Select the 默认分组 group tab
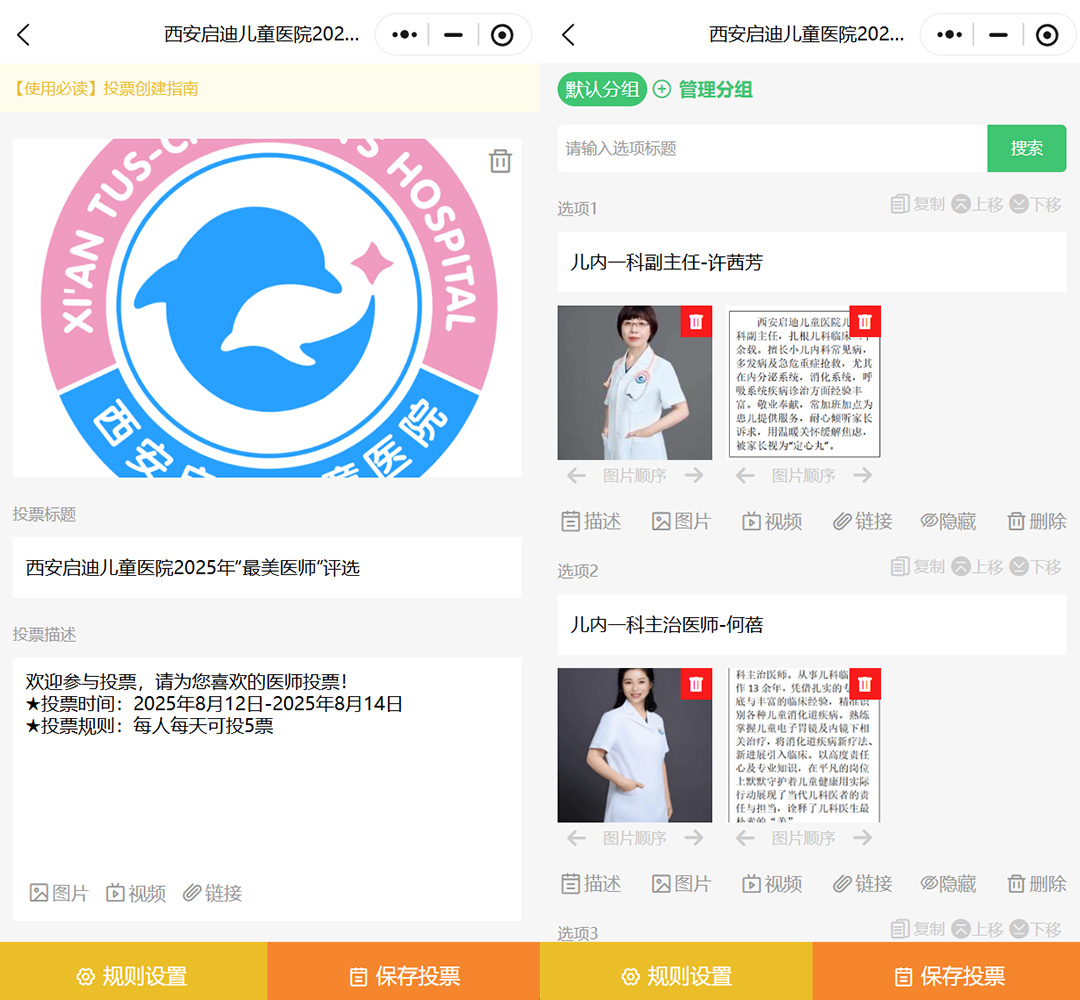The height and width of the screenshot is (1000, 1080). point(602,89)
